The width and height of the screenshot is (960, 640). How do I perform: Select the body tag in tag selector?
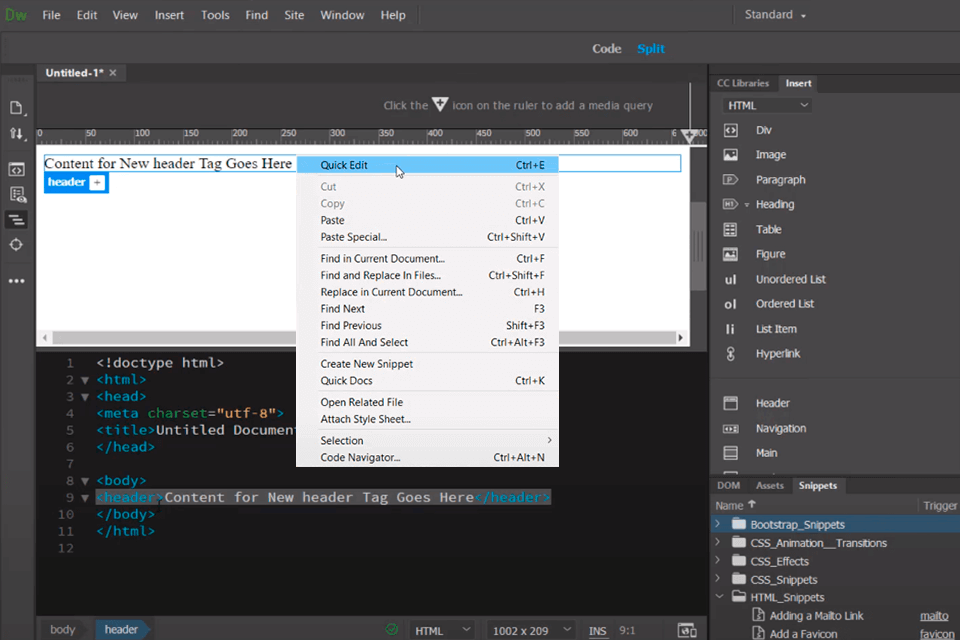[x=62, y=630]
